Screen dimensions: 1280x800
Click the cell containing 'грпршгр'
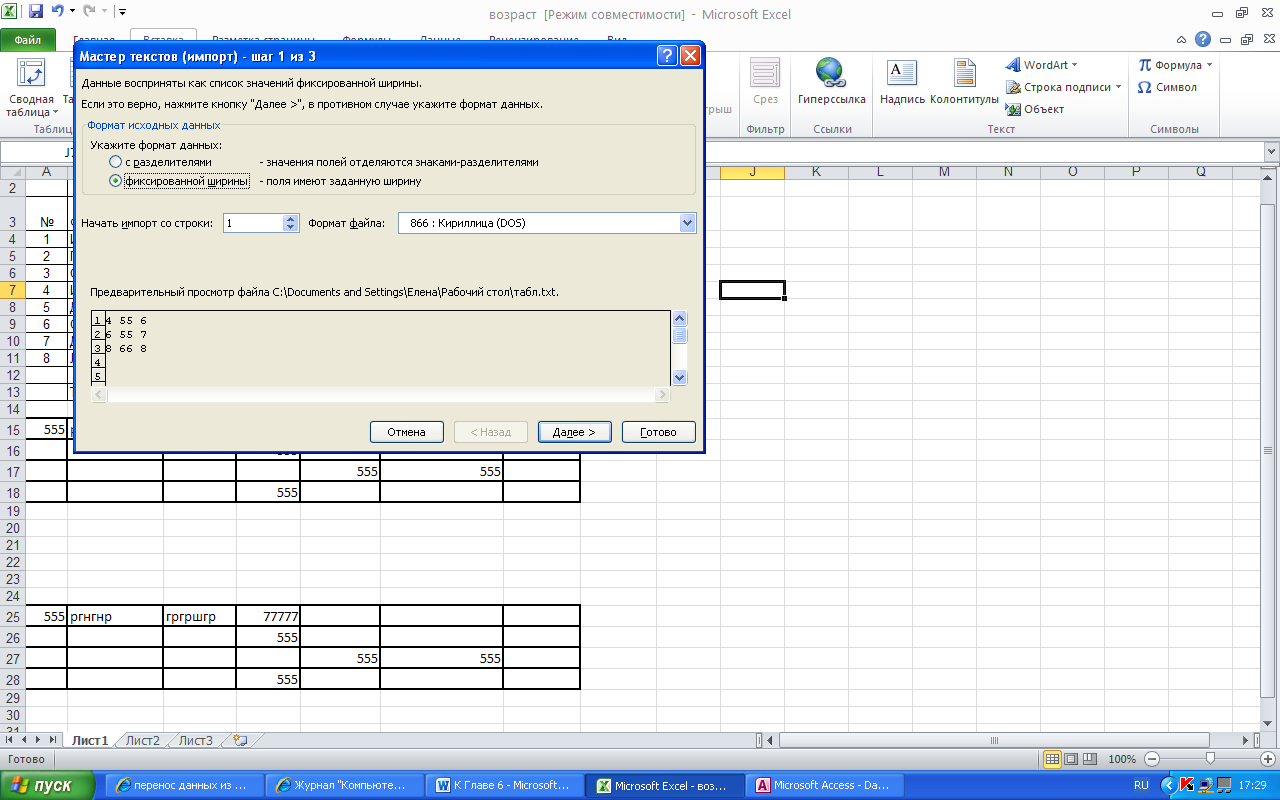tap(200, 616)
